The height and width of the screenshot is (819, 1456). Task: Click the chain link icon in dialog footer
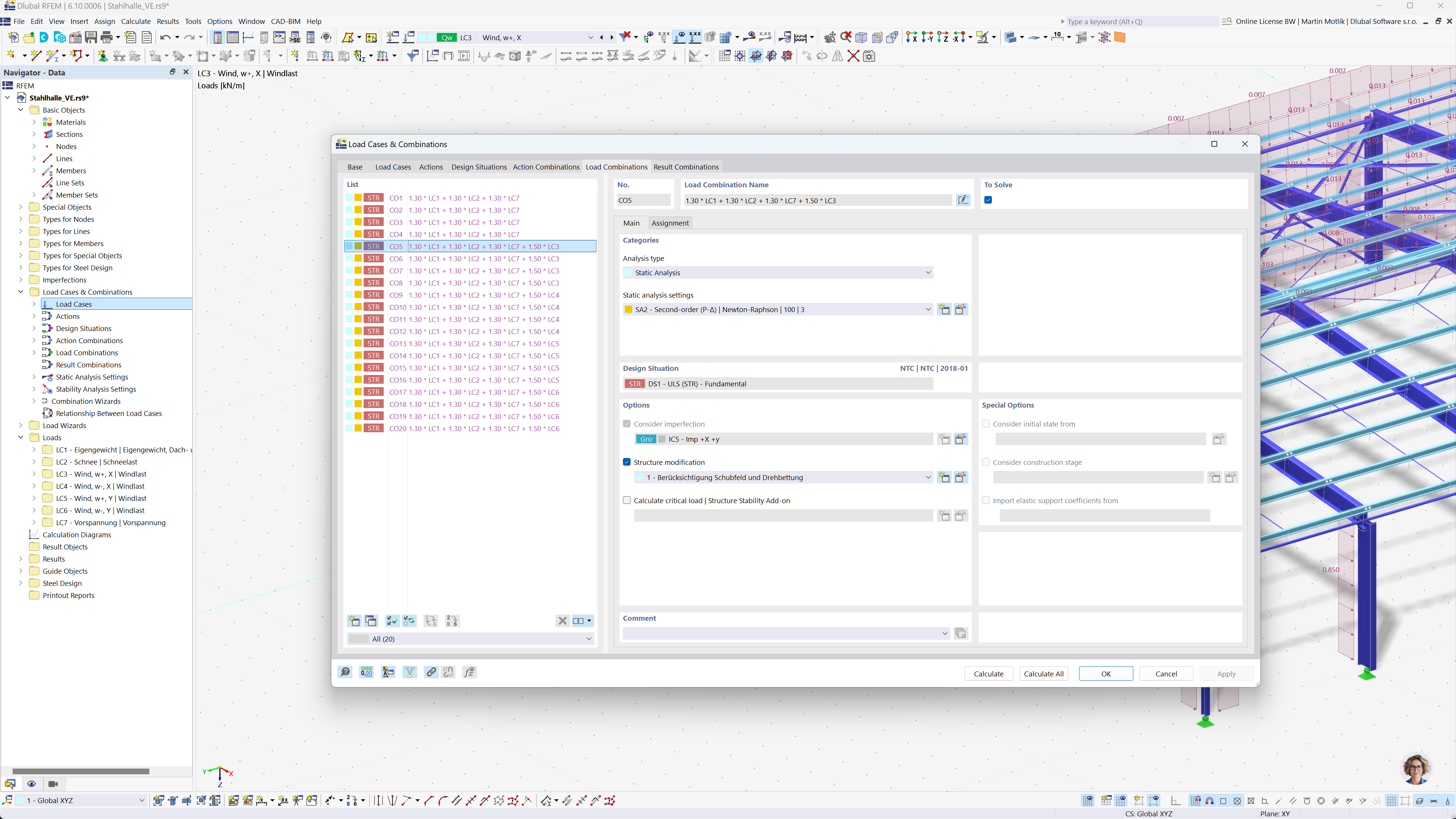click(x=431, y=672)
